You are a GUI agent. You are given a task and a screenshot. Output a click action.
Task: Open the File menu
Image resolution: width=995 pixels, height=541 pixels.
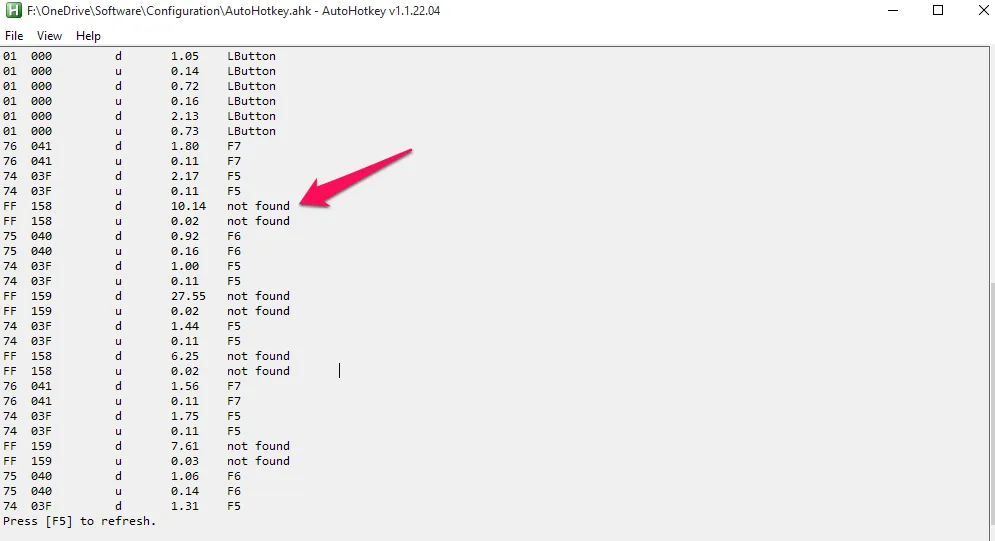pos(14,36)
